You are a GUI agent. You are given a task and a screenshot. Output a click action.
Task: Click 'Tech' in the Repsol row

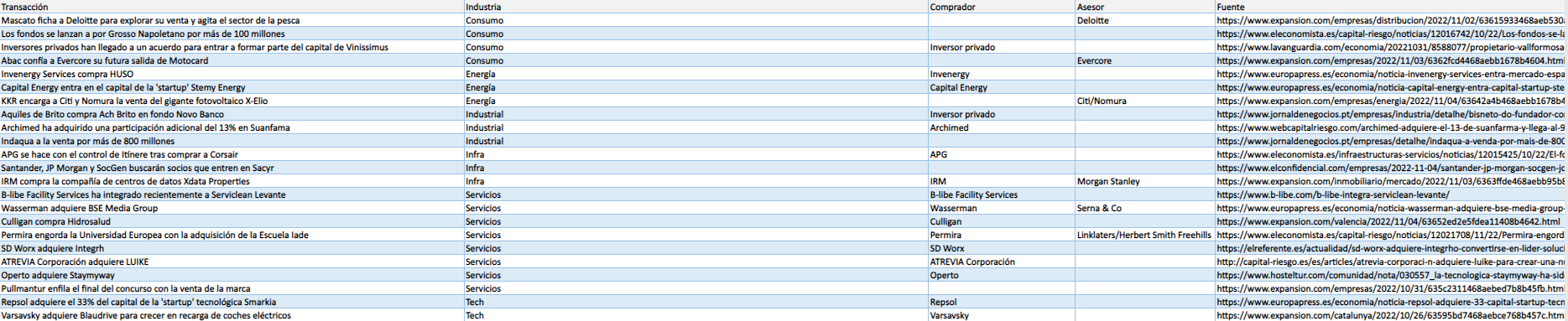pos(696,302)
